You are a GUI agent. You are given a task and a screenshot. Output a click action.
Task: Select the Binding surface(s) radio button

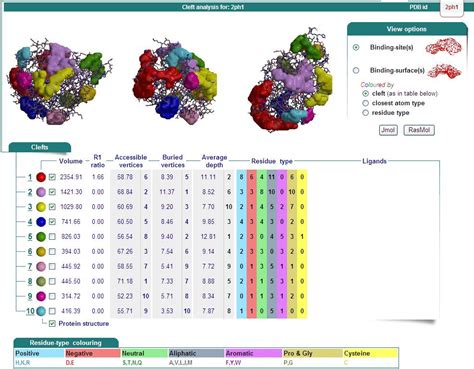[356, 70]
